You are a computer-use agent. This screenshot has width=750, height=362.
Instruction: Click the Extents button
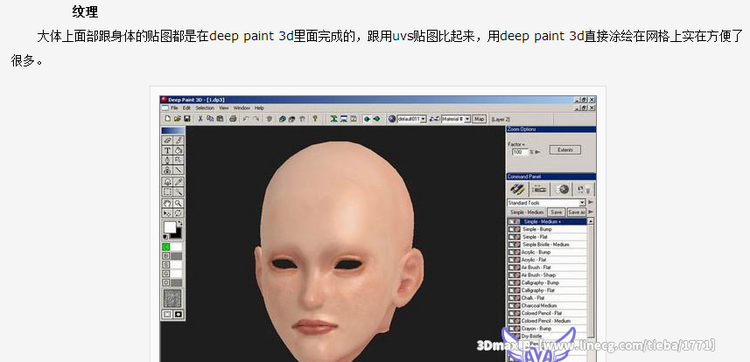(x=565, y=150)
